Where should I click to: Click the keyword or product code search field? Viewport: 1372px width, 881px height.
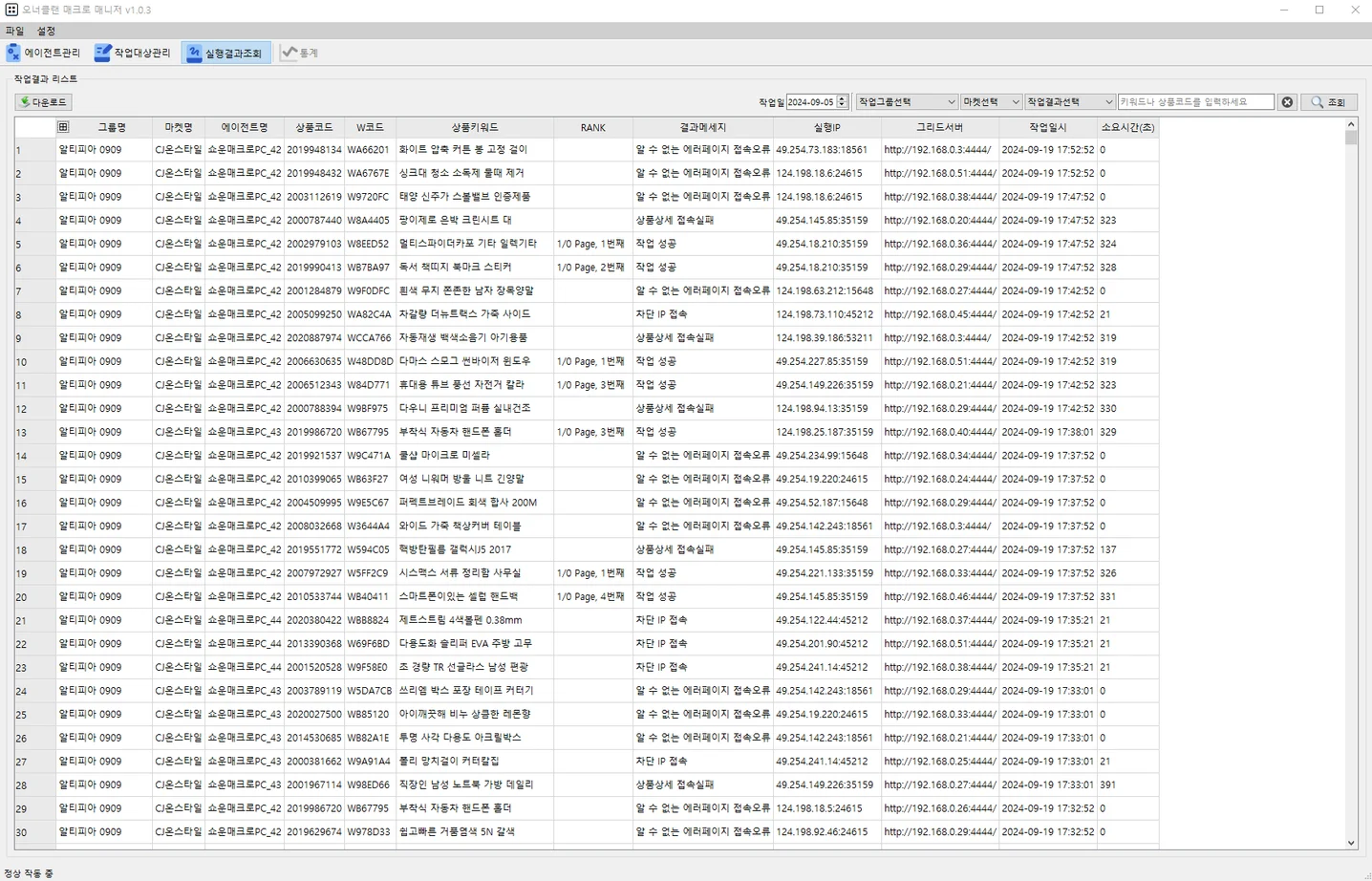click(1195, 102)
